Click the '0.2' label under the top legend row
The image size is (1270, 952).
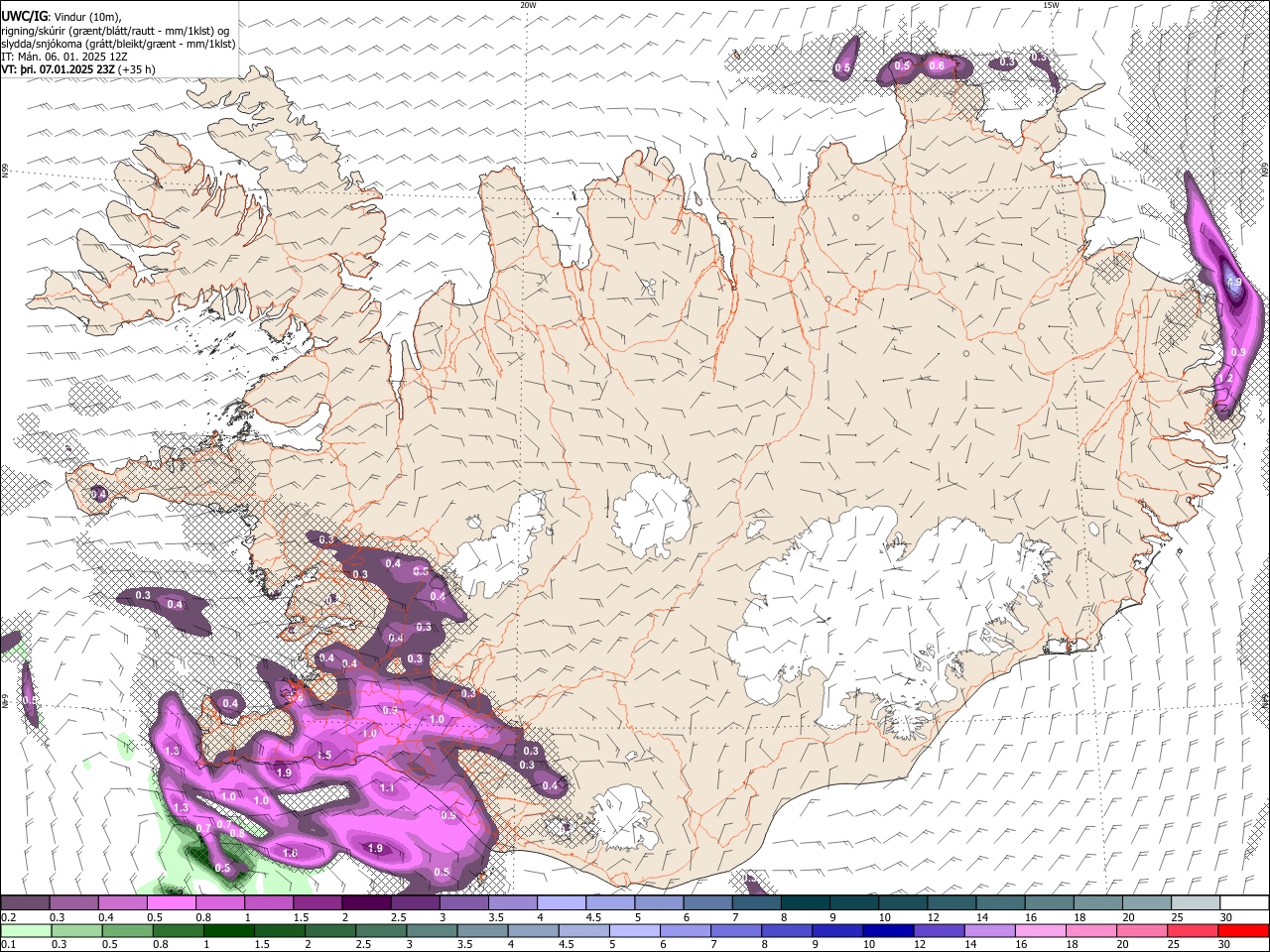(x=8, y=917)
